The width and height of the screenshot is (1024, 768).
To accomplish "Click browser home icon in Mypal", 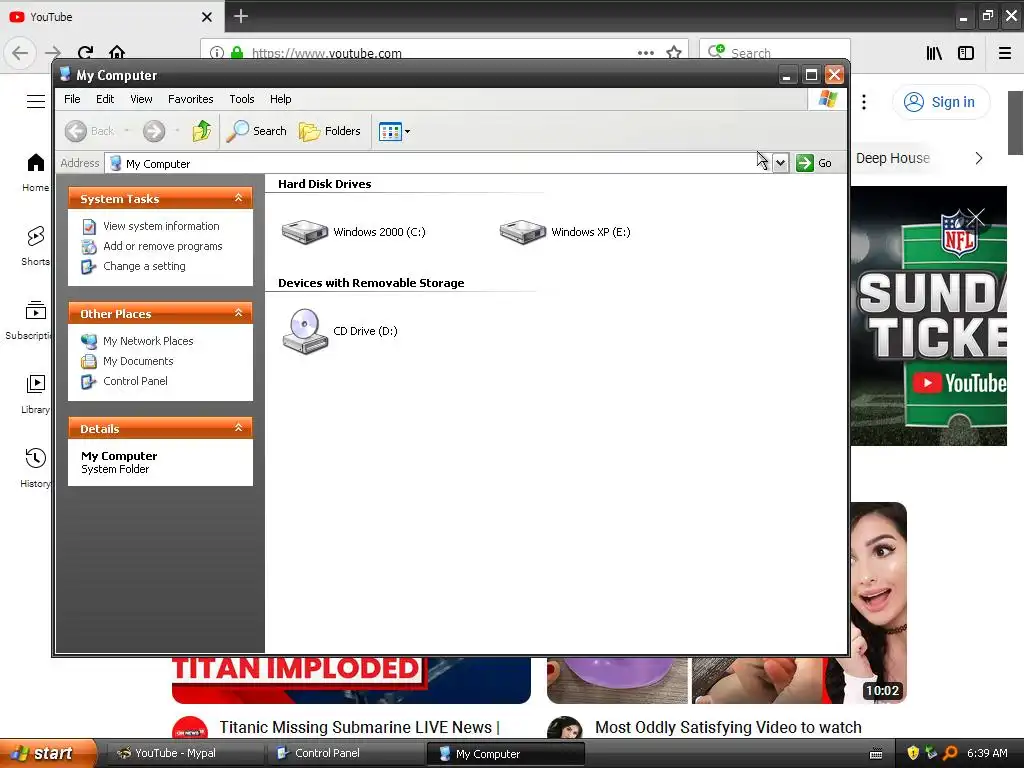I will pyautogui.click(x=117, y=52).
